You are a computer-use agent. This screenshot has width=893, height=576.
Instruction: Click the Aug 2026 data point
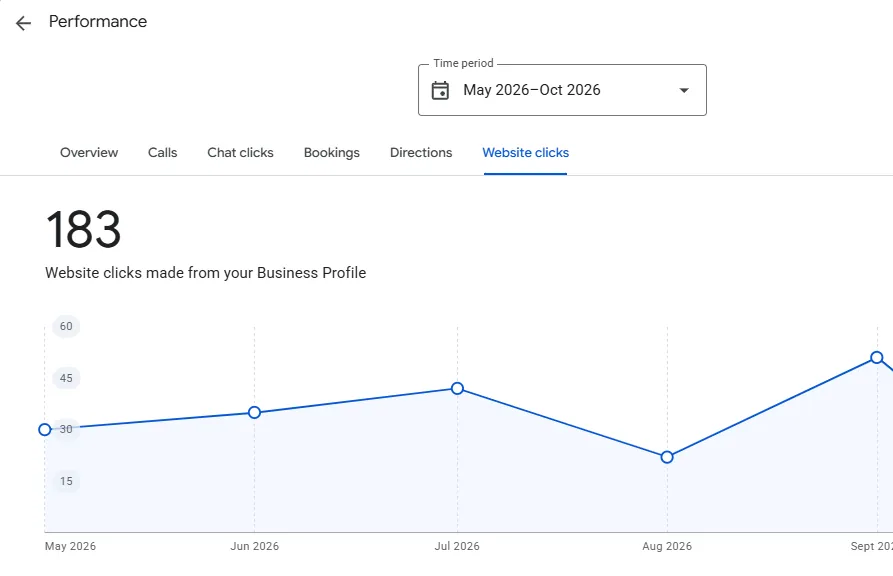tap(667, 457)
